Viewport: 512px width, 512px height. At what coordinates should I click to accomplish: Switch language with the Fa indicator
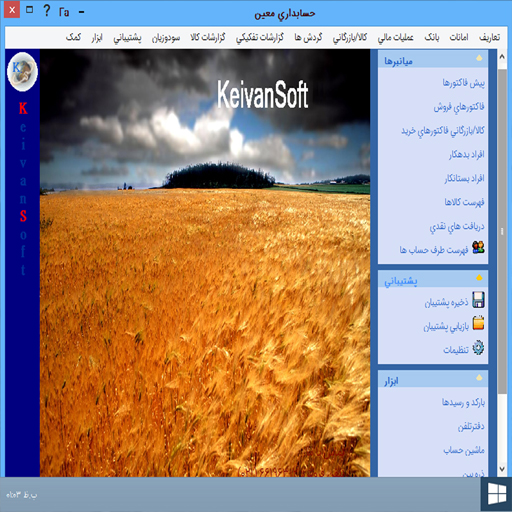click(64, 12)
